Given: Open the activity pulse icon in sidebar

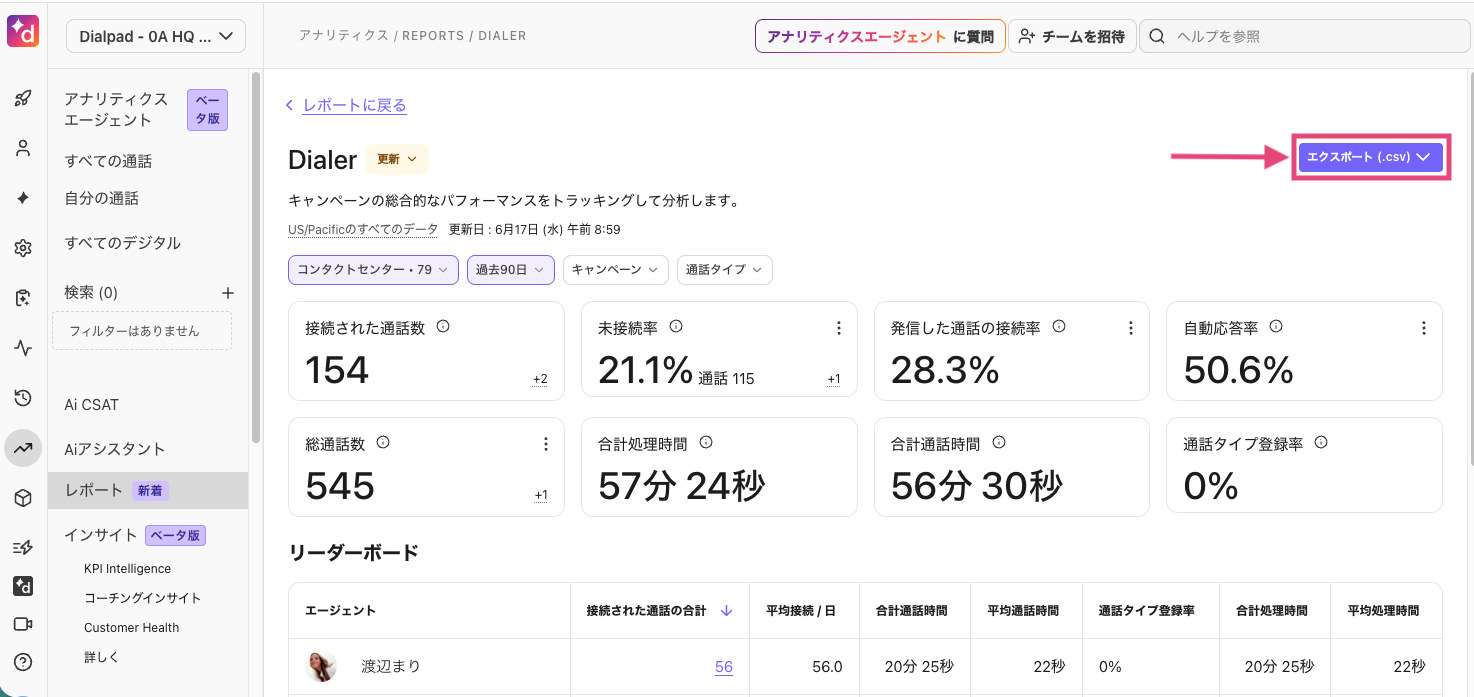Looking at the screenshot, I should tap(23, 348).
